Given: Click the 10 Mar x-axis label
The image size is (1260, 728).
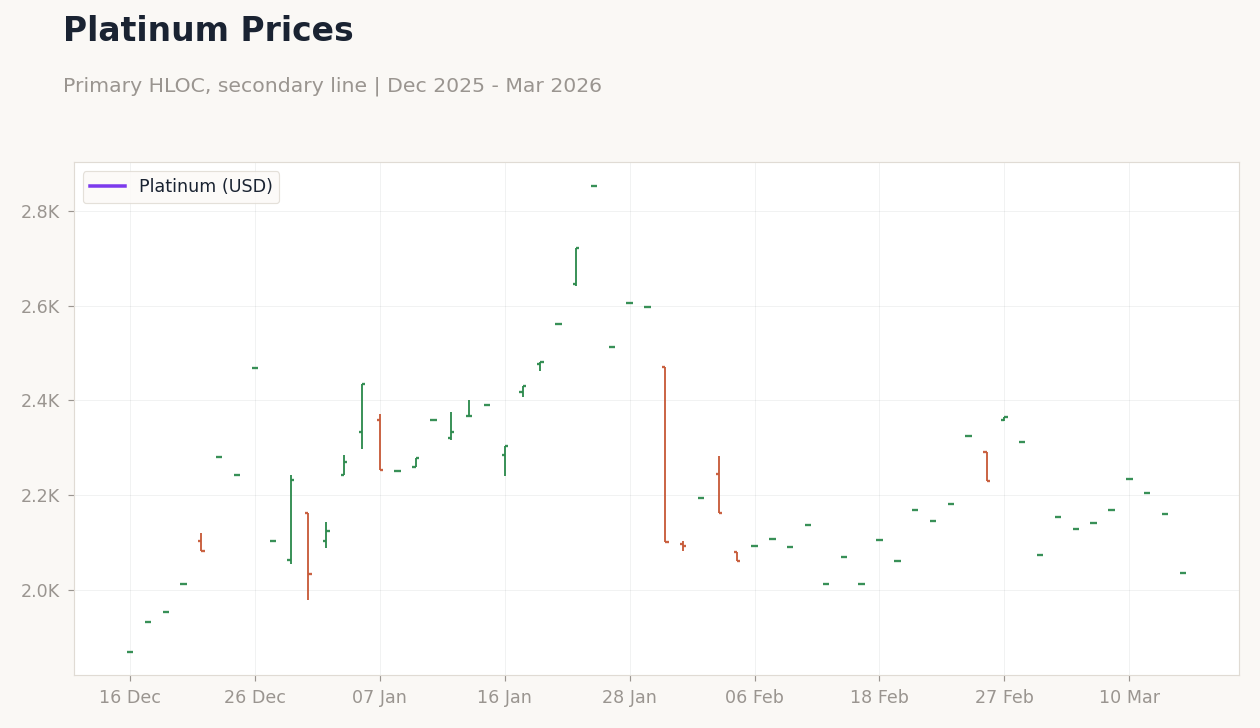Looking at the screenshot, I should tap(1130, 698).
